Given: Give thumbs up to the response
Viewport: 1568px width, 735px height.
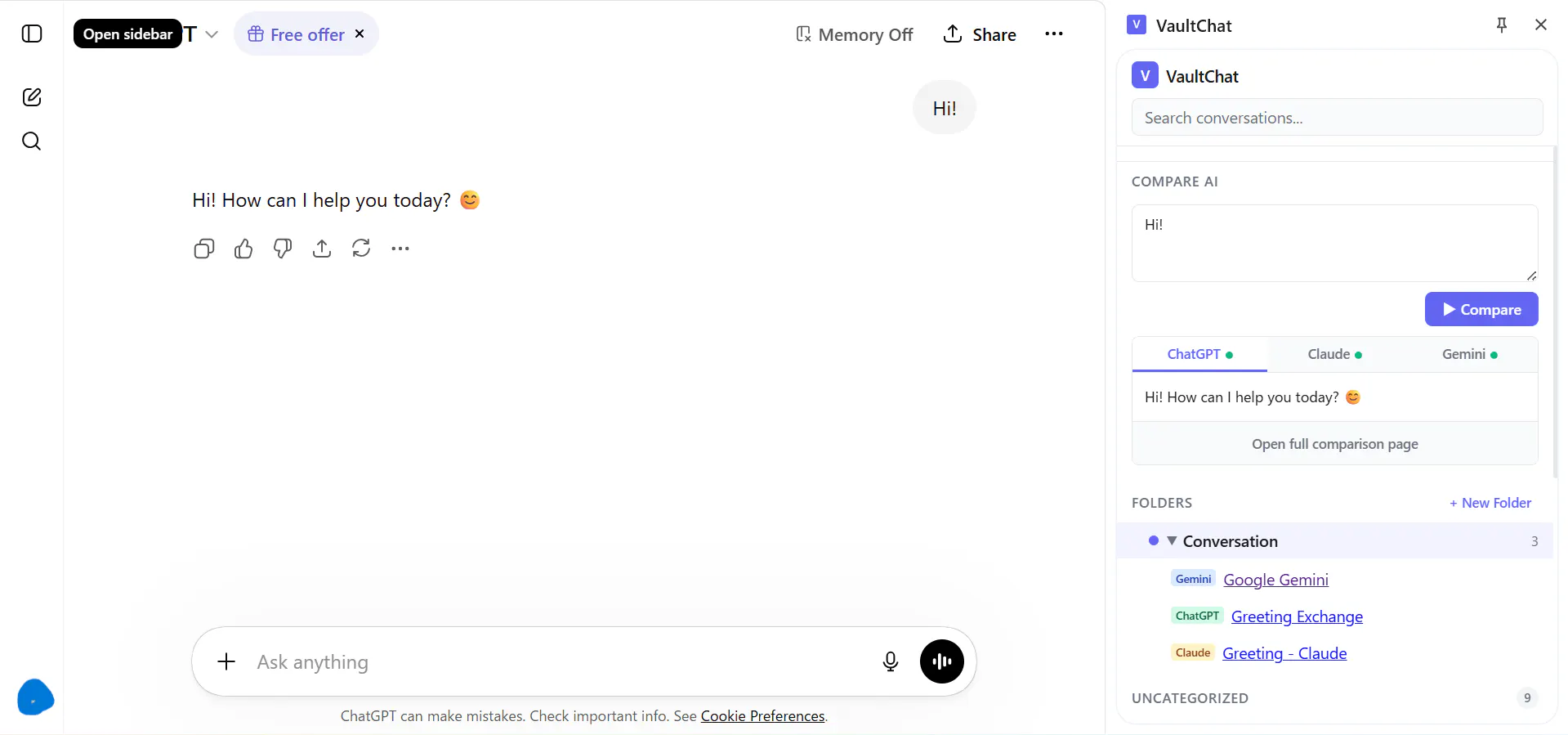Looking at the screenshot, I should pyautogui.click(x=243, y=249).
